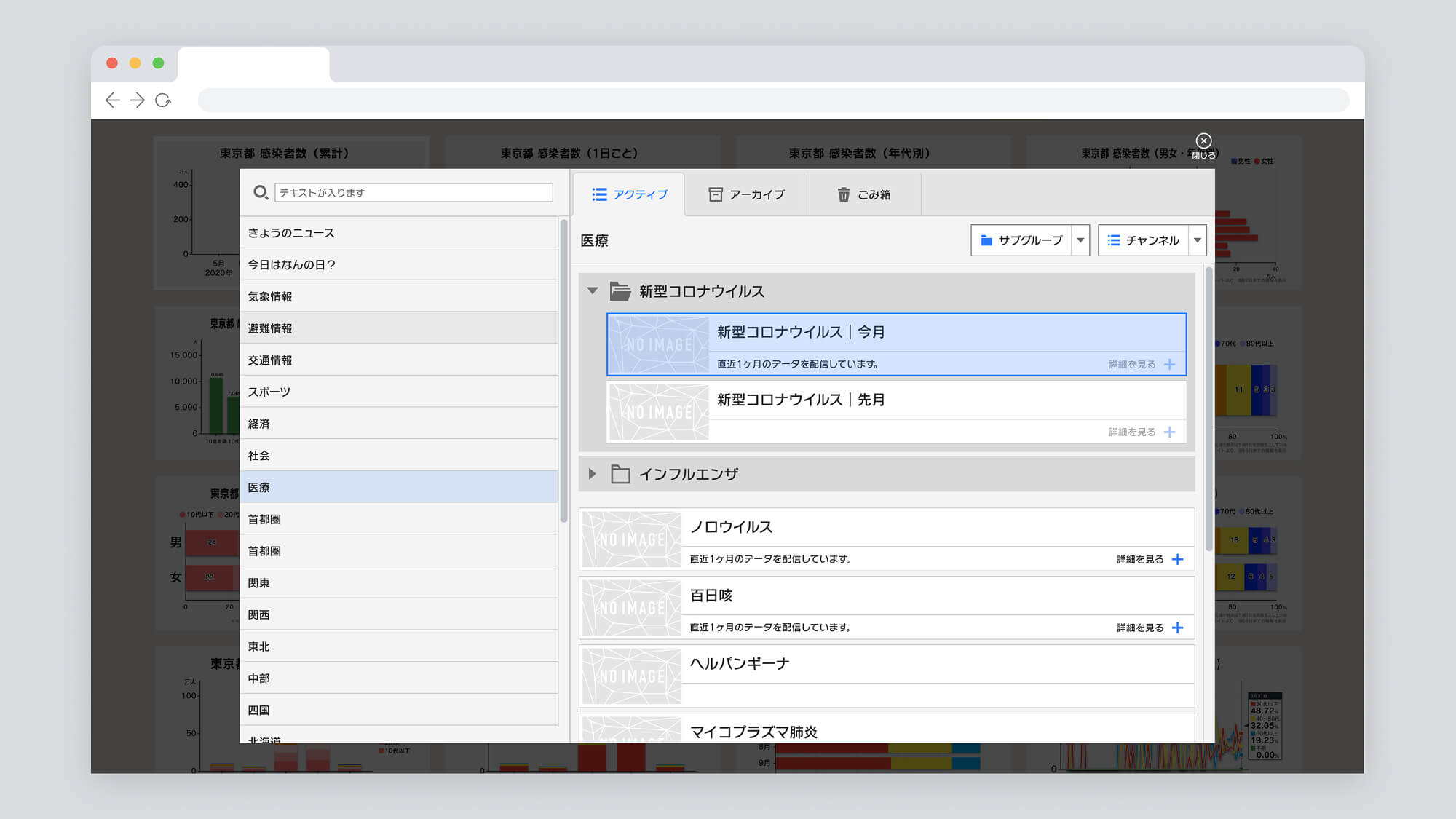Open the アーカイブ tab

745,194
